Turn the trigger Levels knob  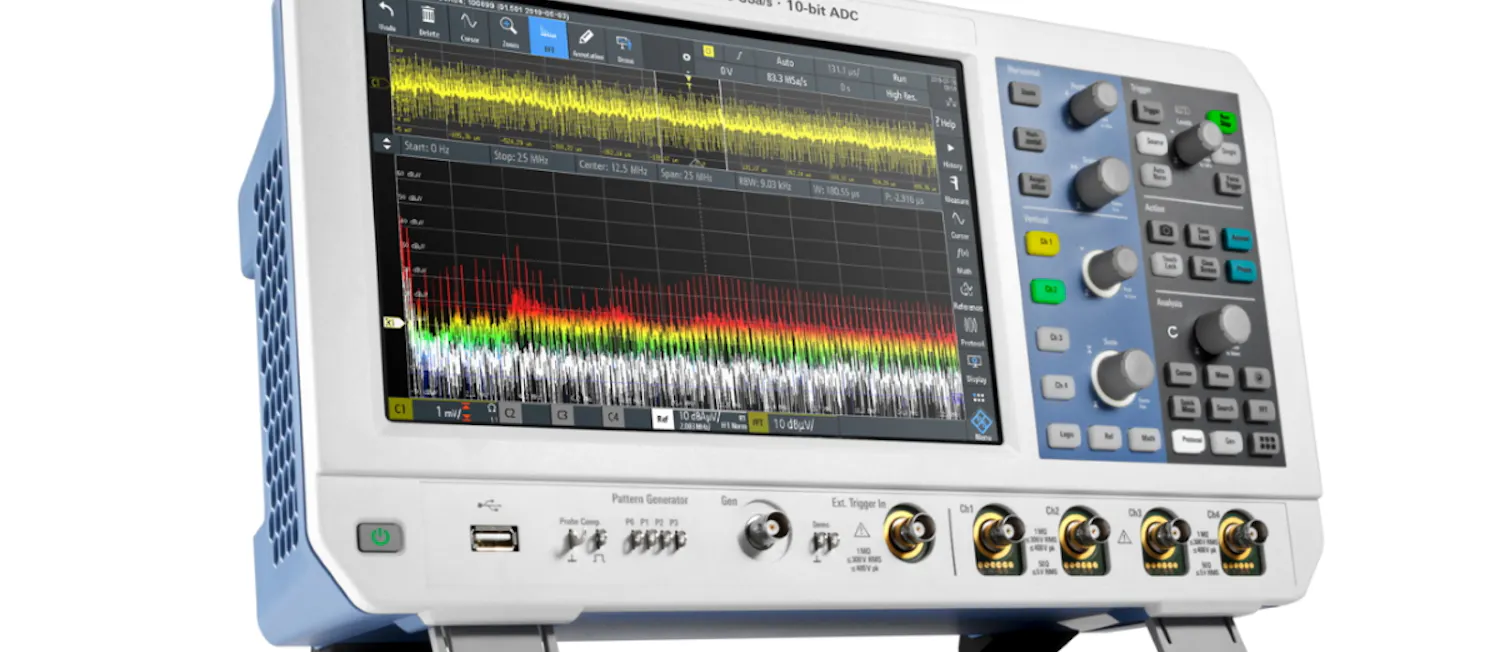click(x=1197, y=144)
